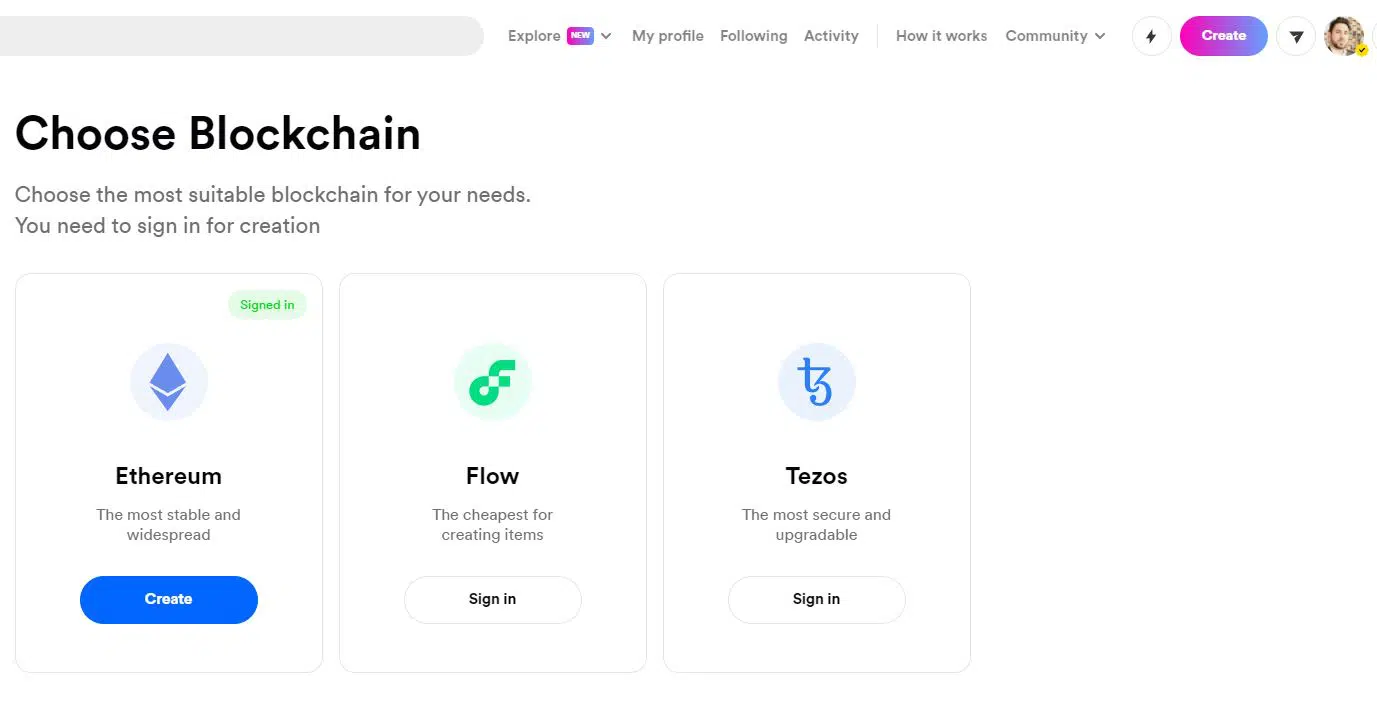This screenshot has width=1377, height=710.
Task: Go to the Following page
Action: point(753,36)
